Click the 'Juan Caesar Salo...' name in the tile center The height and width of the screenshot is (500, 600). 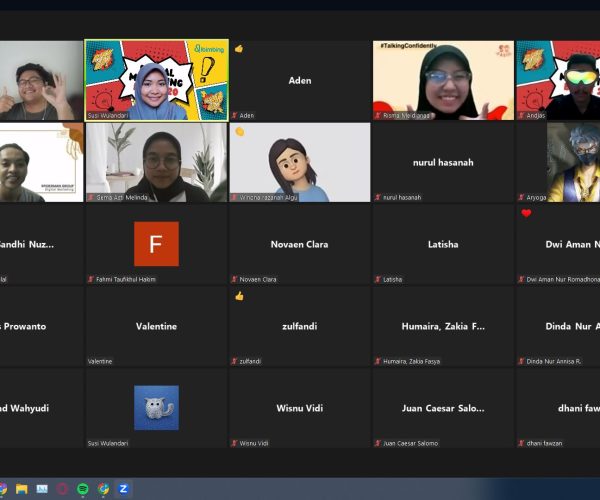(443, 408)
